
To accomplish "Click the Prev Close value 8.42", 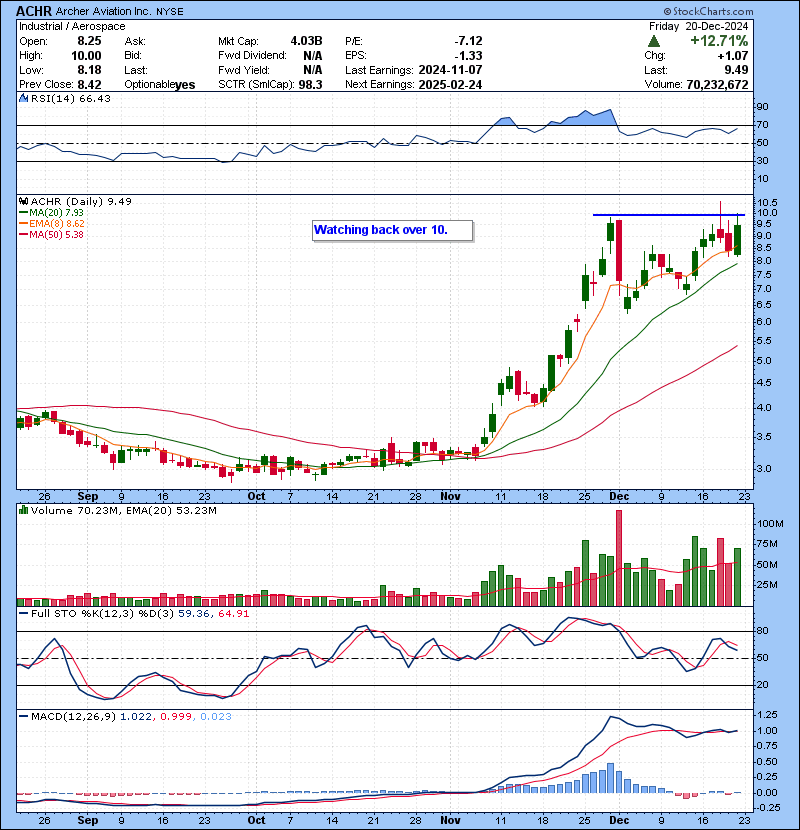I will (x=89, y=85).
